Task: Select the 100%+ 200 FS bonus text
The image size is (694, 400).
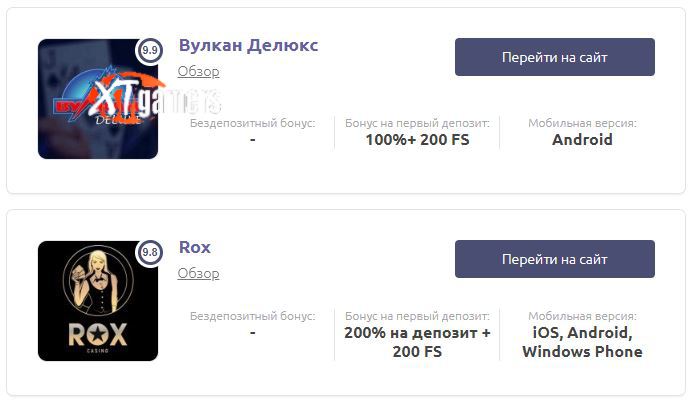Action: [417, 140]
